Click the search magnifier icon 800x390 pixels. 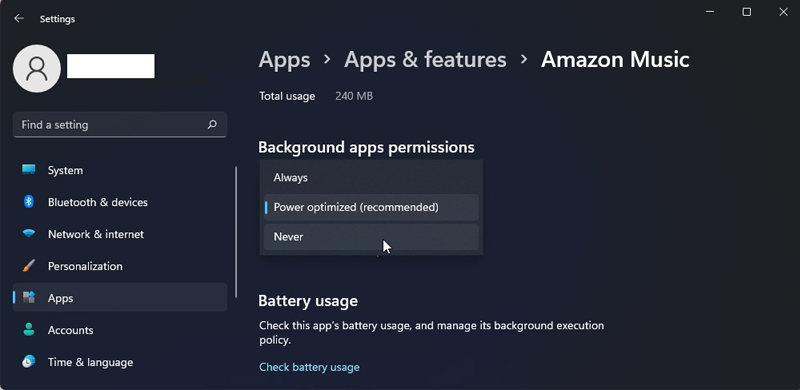click(x=212, y=125)
